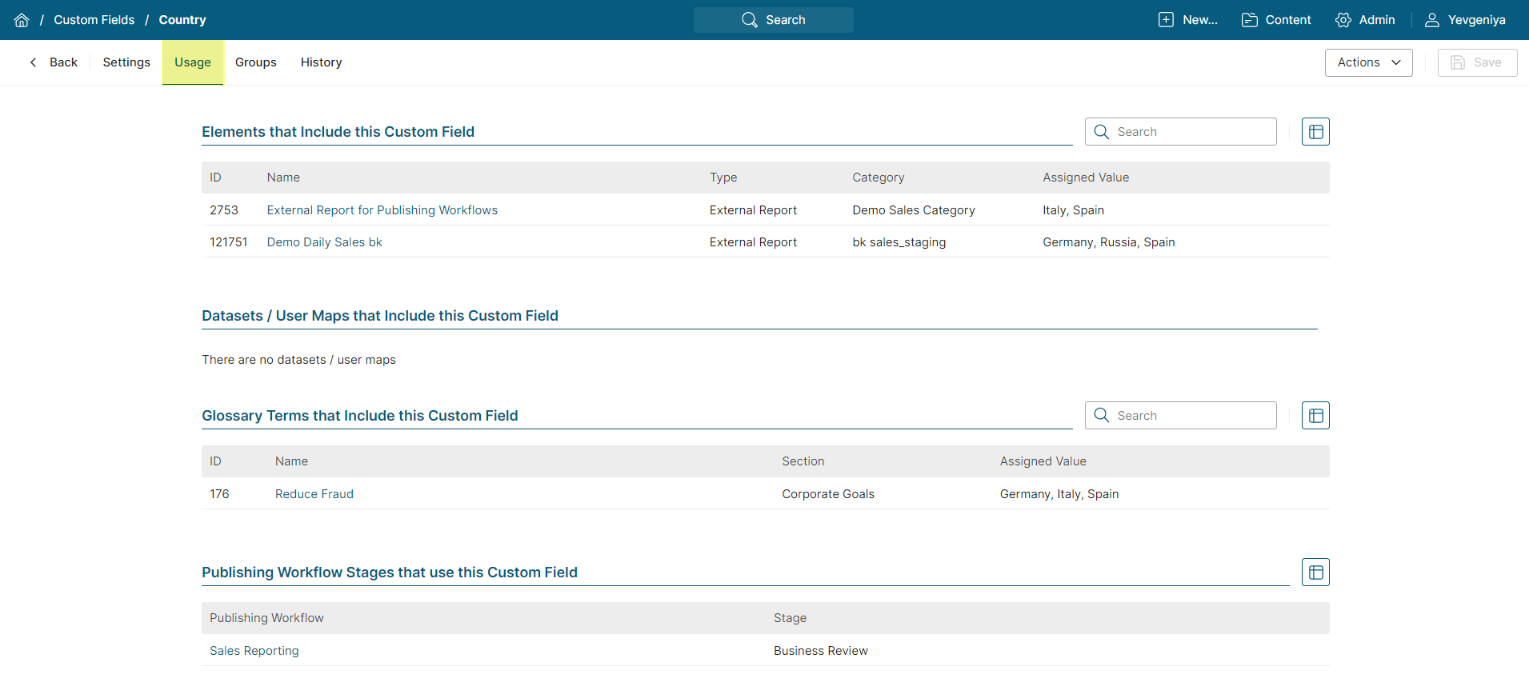Expand the Actions dropdown

(1368, 62)
